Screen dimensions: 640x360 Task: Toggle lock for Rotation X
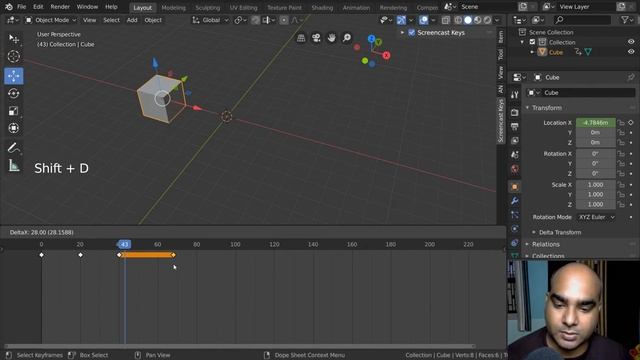[621, 153]
